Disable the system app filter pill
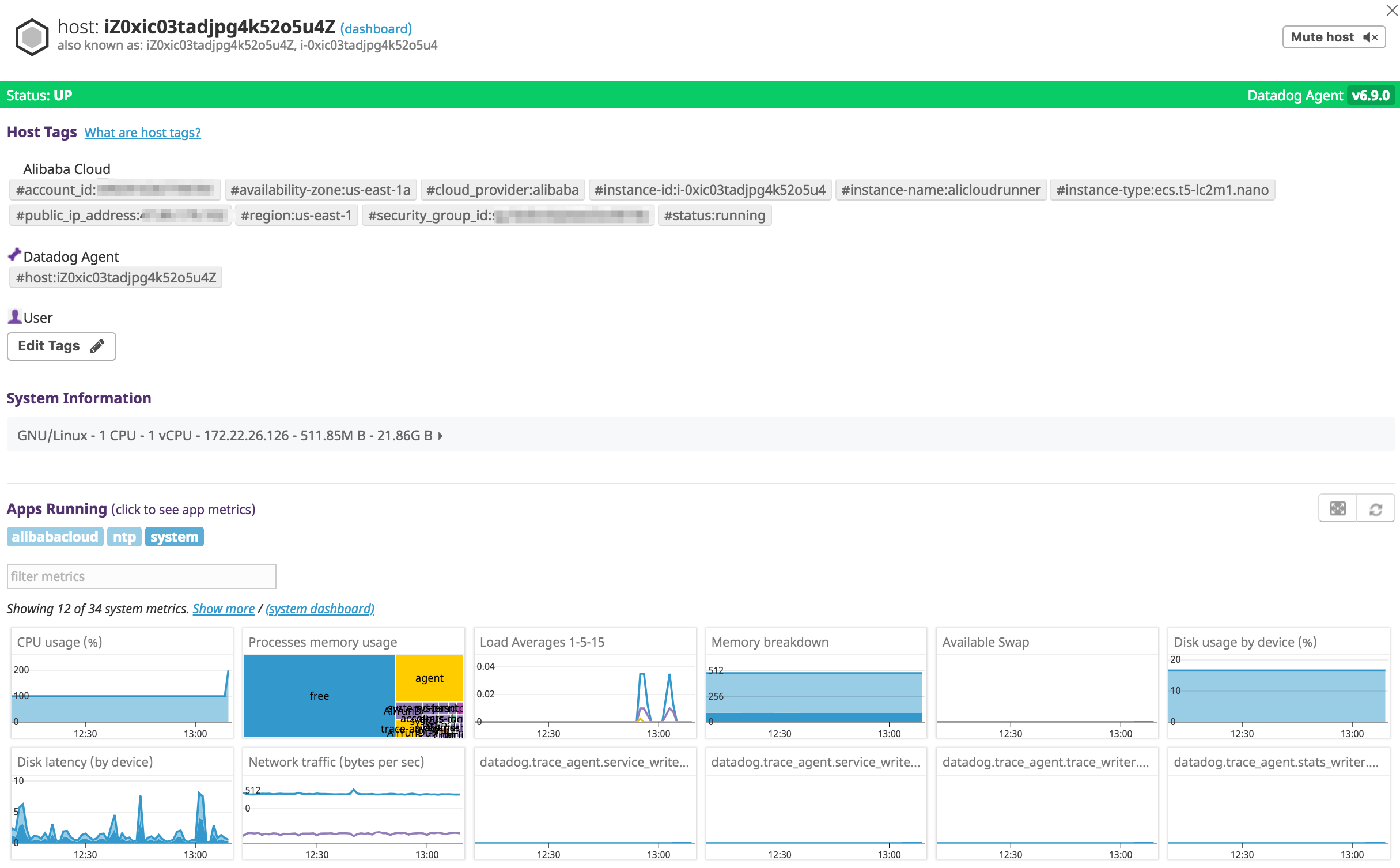The width and height of the screenshot is (1400, 868). point(175,537)
